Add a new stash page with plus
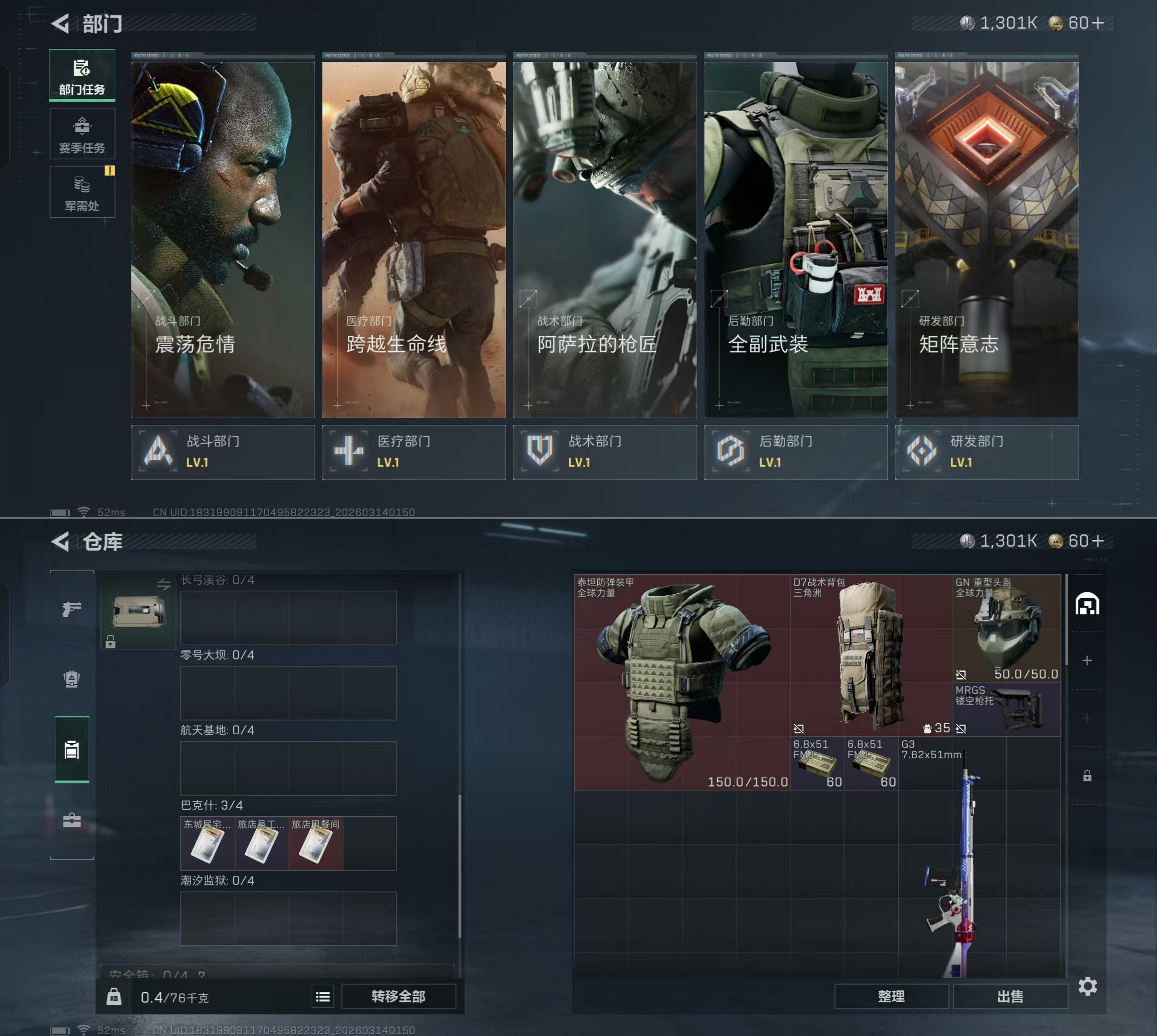 [1087, 660]
